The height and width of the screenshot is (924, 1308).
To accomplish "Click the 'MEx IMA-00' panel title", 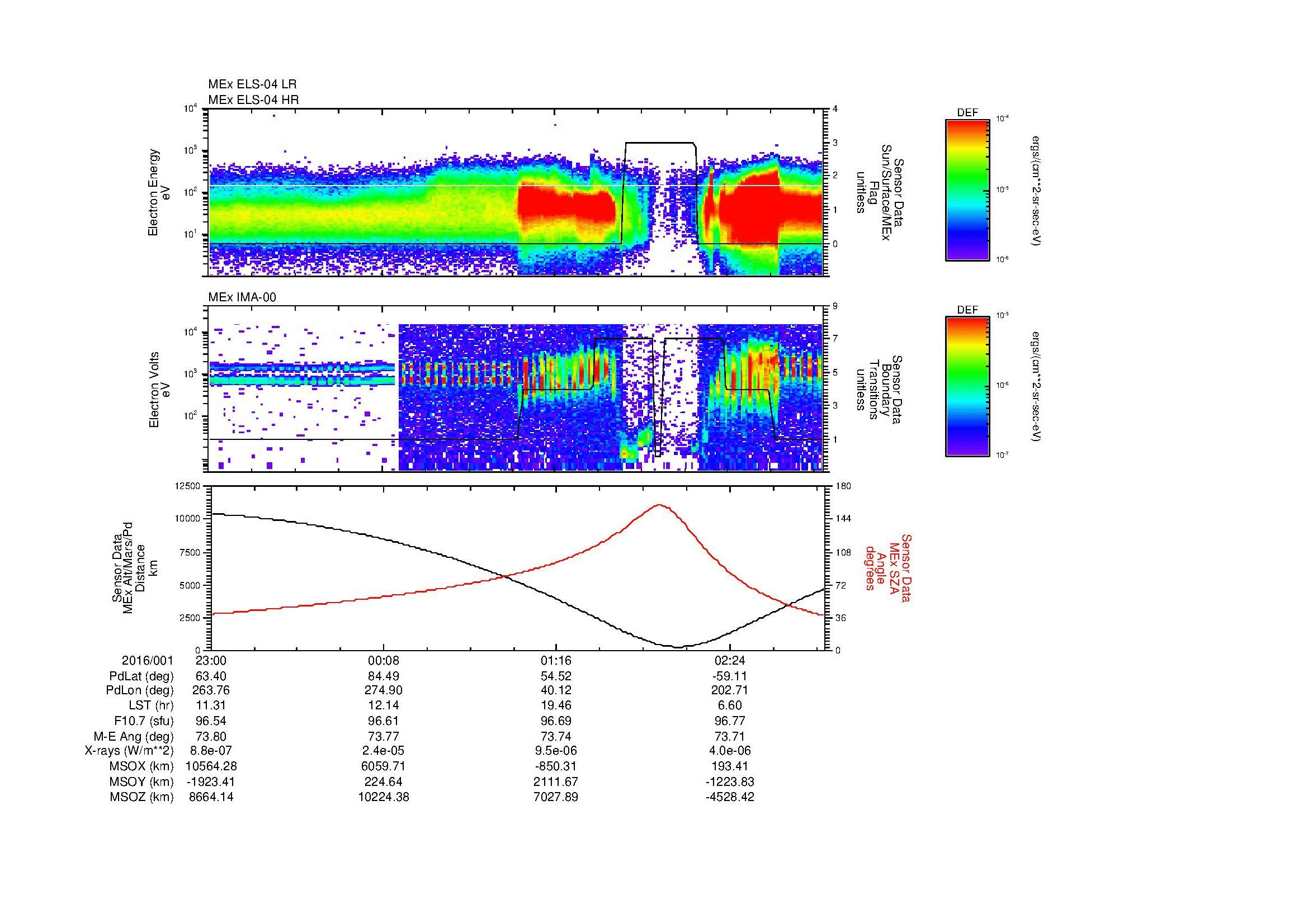I will [242, 297].
